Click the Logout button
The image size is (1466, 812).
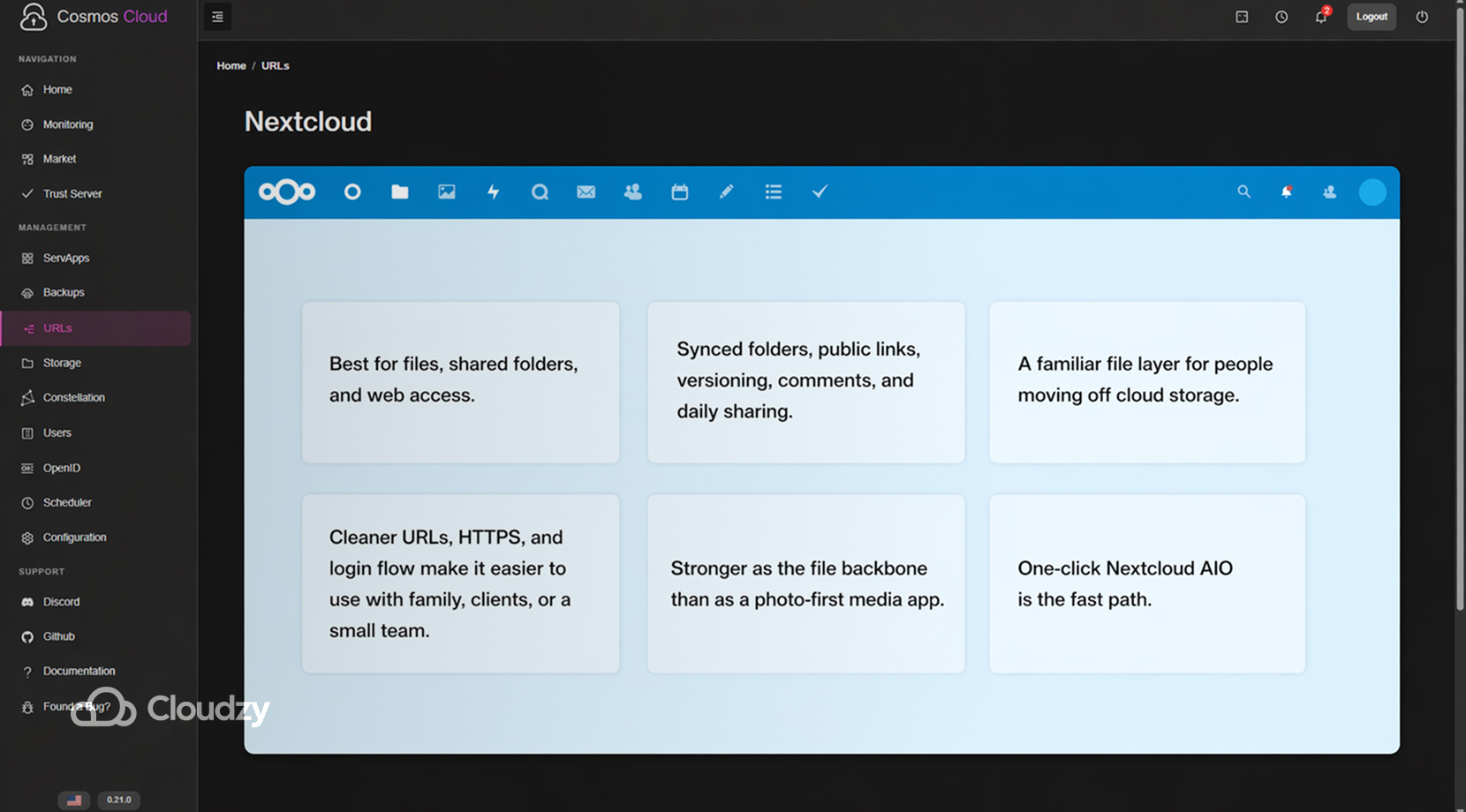click(1372, 16)
